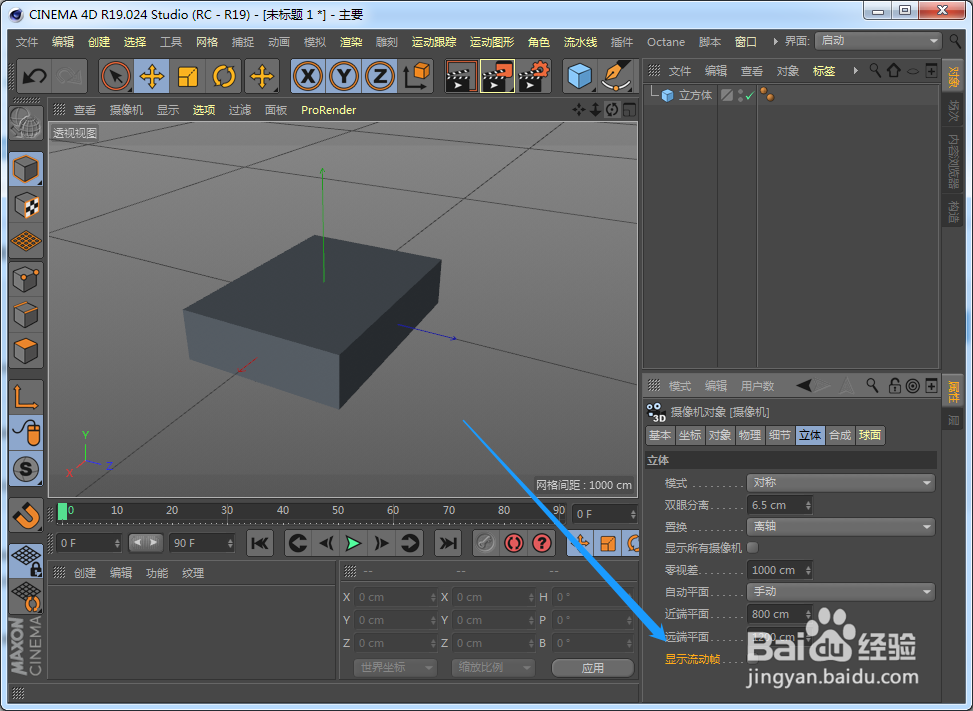Open the 运动图形 menu

click(492, 42)
